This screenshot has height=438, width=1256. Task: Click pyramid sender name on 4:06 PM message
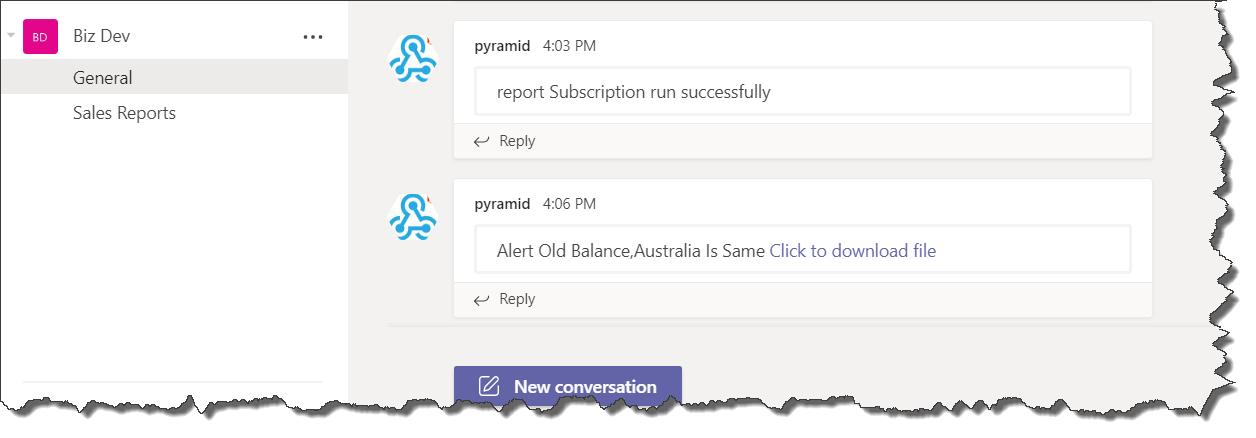[x=502, y=204]
